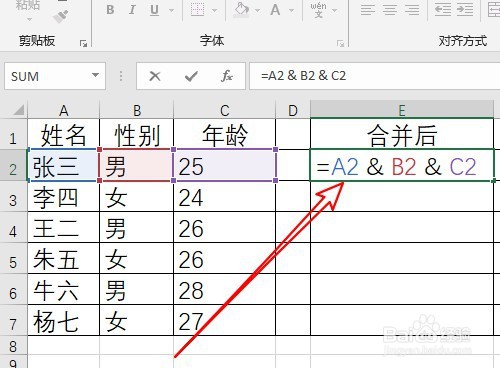
Task: Click cell containing 年龄
Action: coord(225,134)
